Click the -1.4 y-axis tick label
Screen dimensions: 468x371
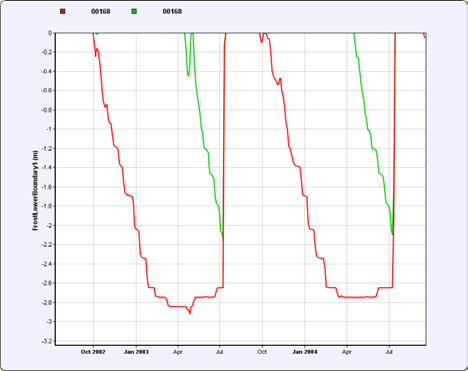pyautogui.click(x=47, y=168)
